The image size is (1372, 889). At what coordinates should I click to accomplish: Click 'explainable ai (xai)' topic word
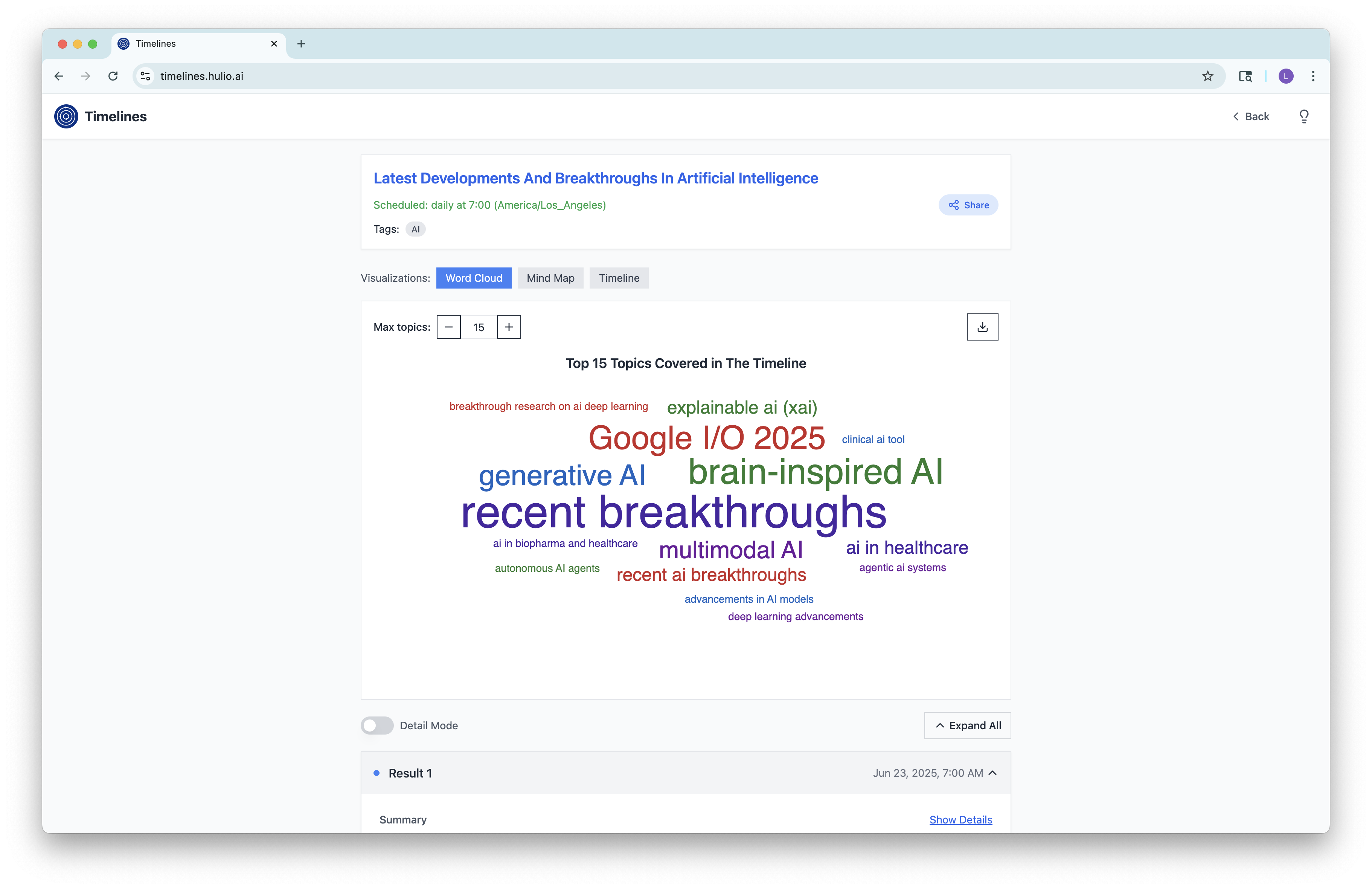742,407
